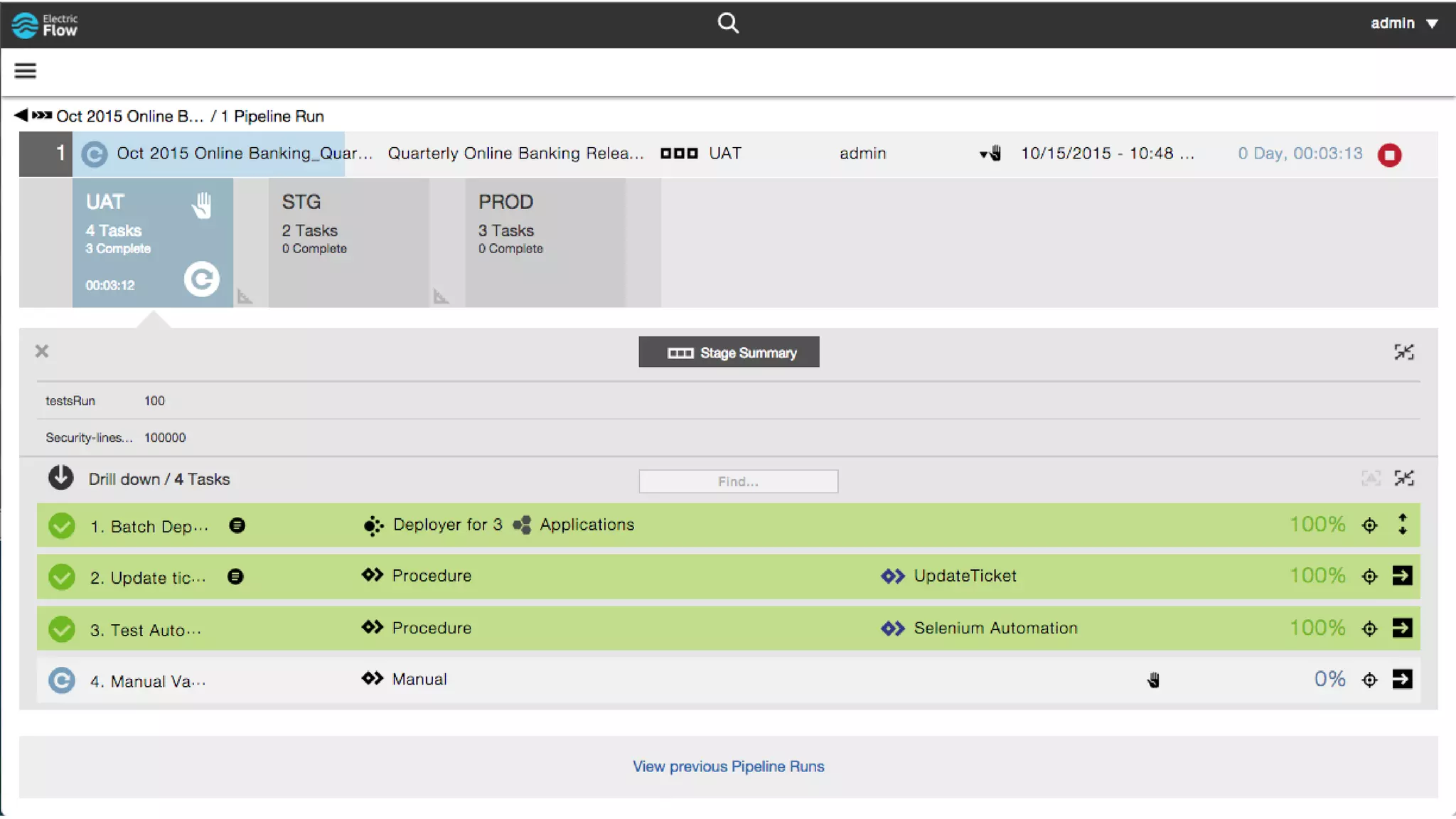Screen dimensions: 1456x819
Task: Expand Batch Deploy row with vertical arrows
Action: point(1402,525)
